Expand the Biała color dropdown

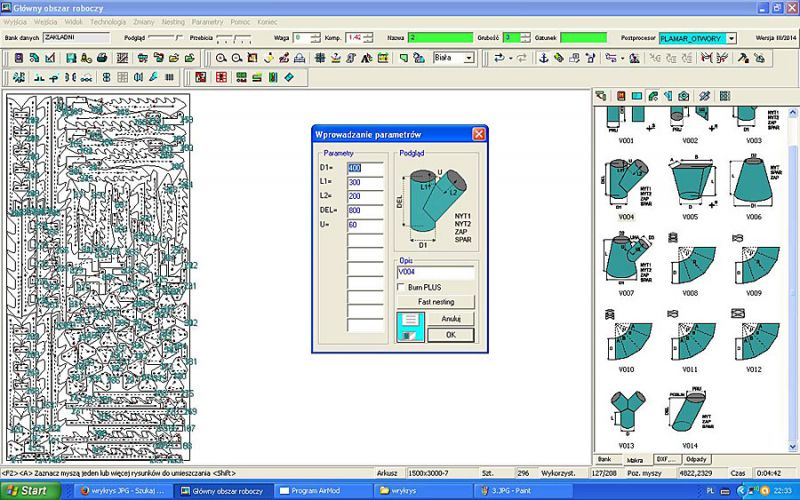click(468, 58)
